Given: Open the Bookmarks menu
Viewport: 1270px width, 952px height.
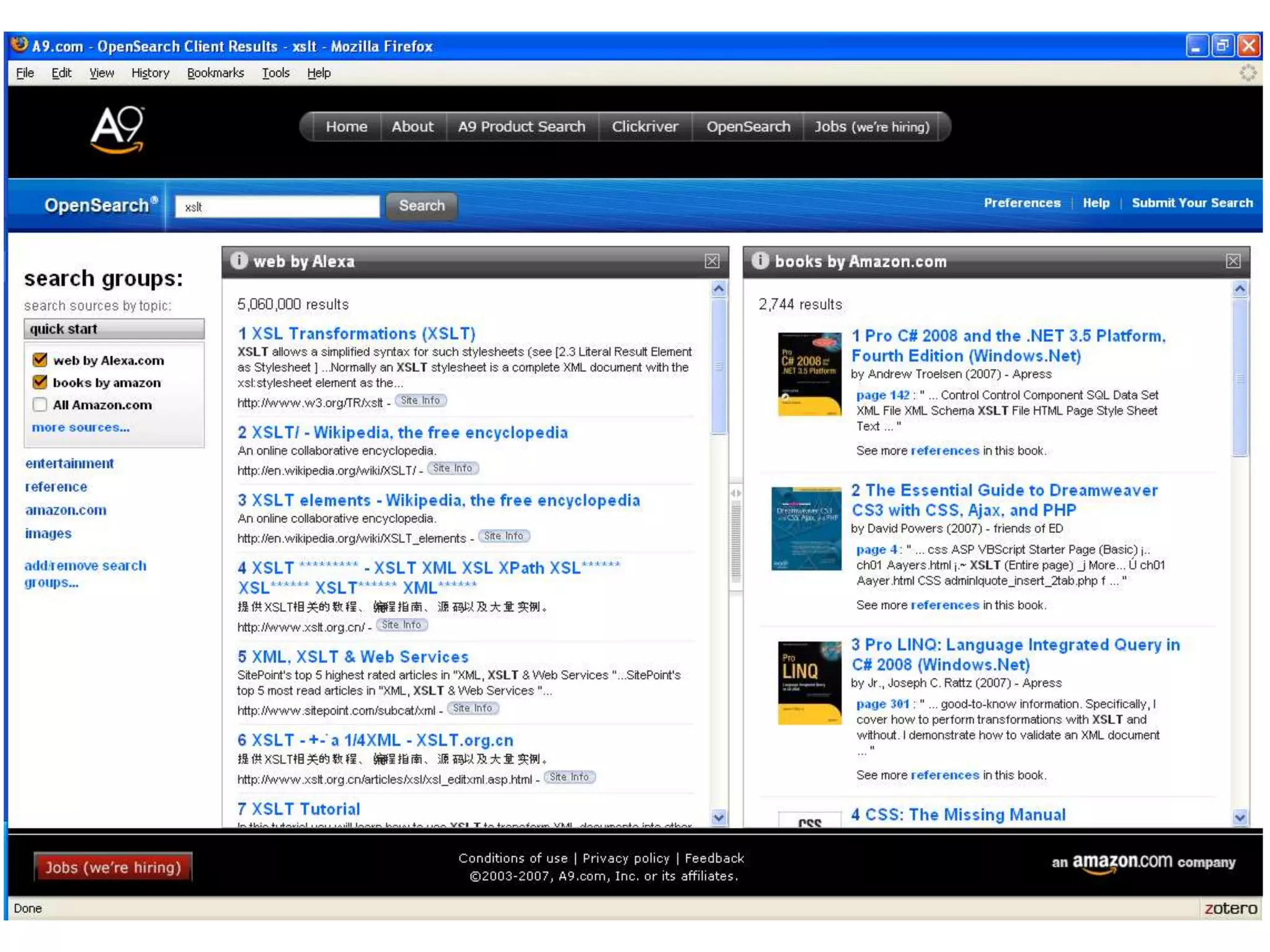Looking at the screenshot, I should click(x=215, y=73).
